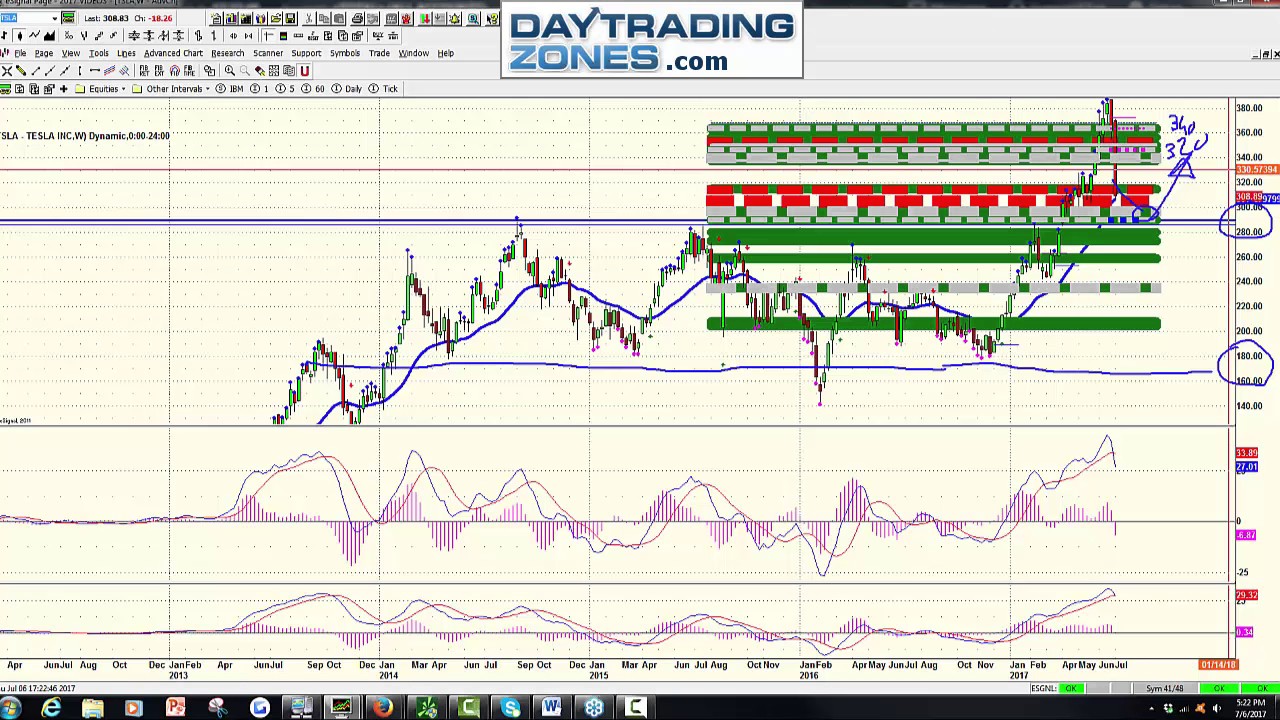Toggle the crosshair cursor icon

coord(268,36)
